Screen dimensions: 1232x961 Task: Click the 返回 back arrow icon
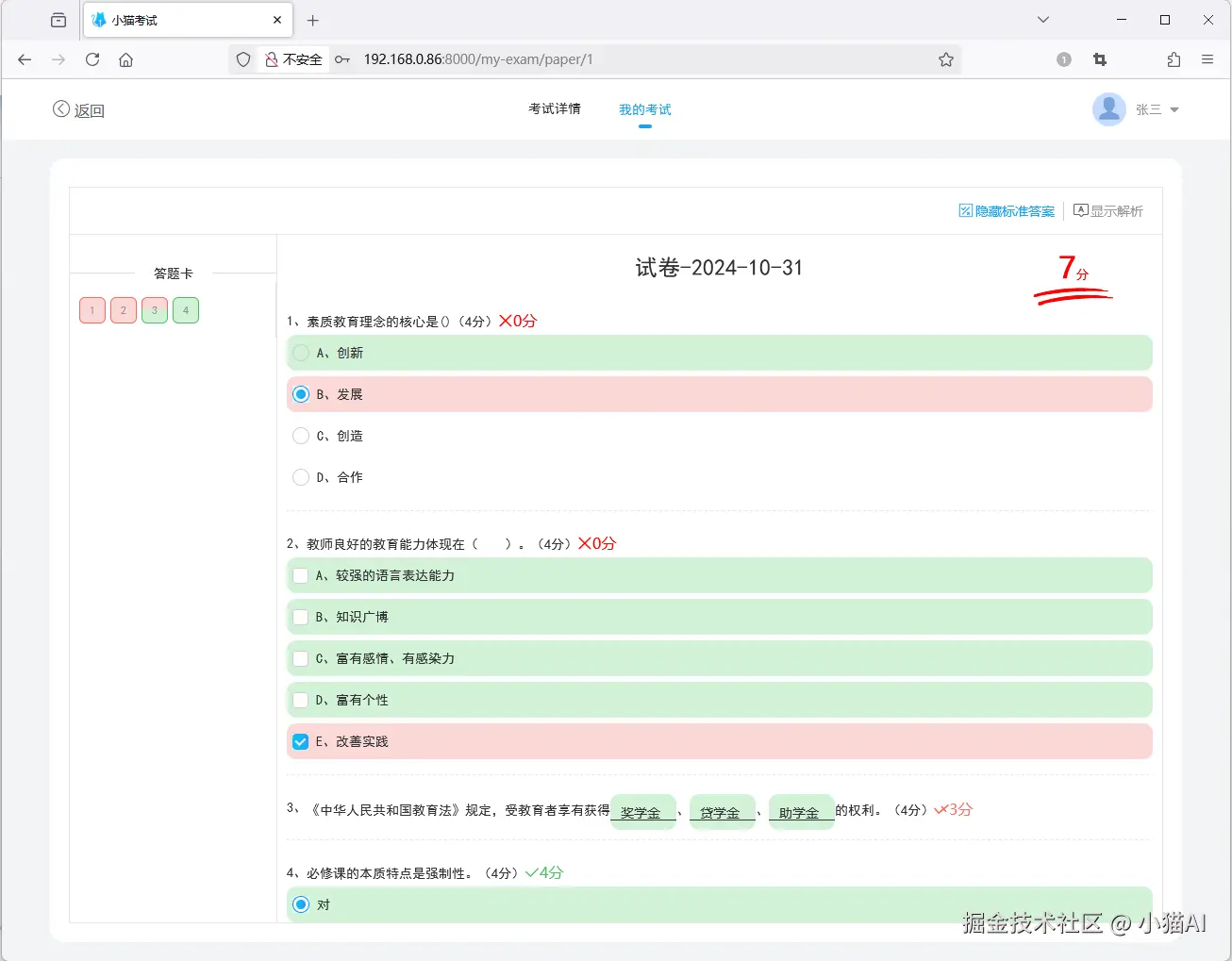61,108
